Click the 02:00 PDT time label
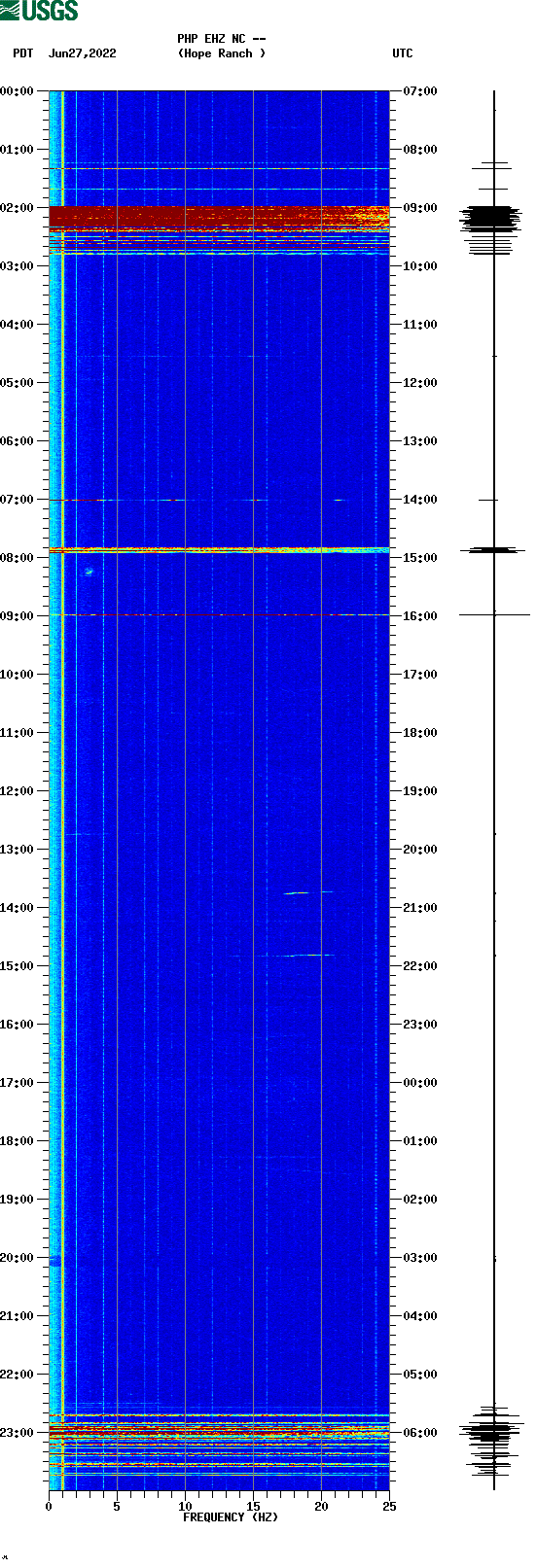This screenshot has width=537, height=1568. point(18,208)
